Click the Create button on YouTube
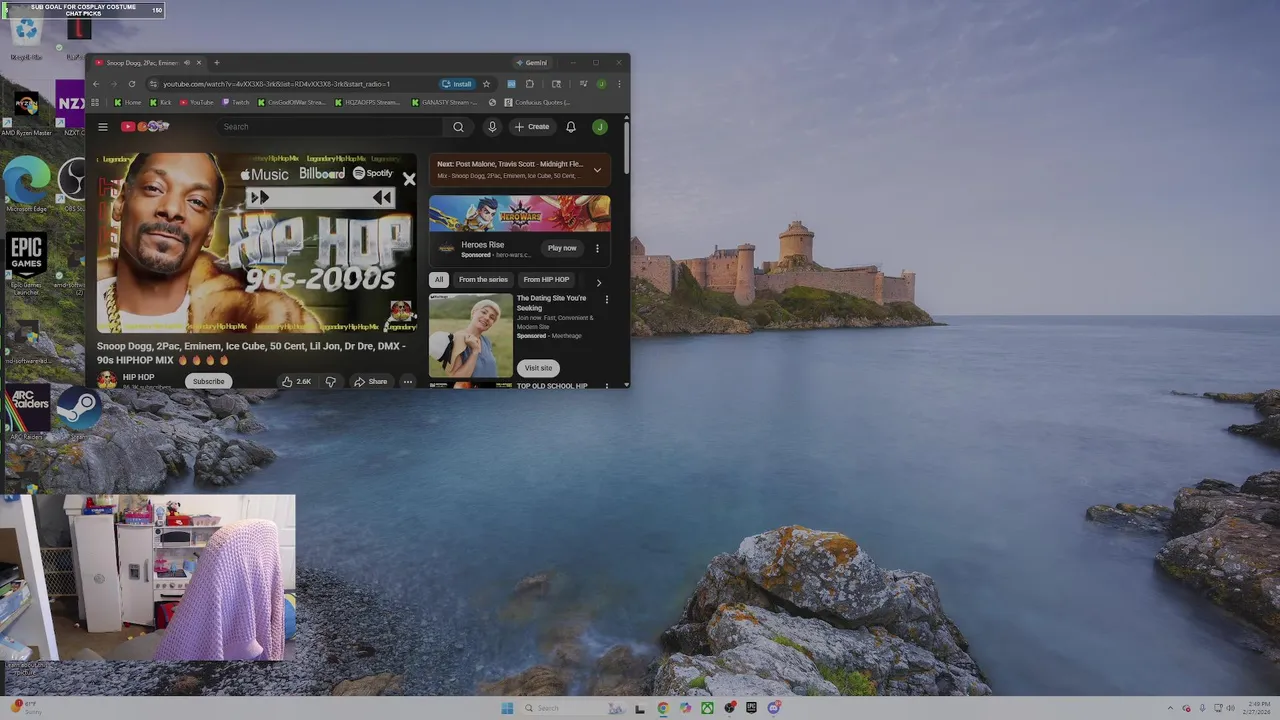The height and width of the screenshot is (720, 1280). pos(532,127)
